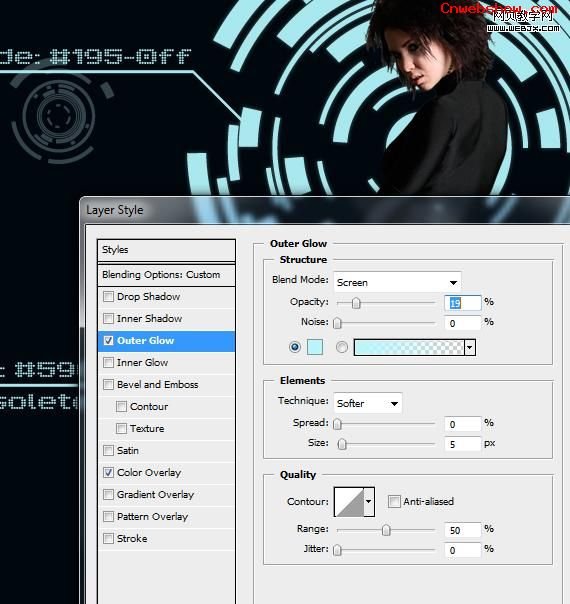Enable the Inner Shadow checkbox
The image size is (570, 604).
point(109,319)
